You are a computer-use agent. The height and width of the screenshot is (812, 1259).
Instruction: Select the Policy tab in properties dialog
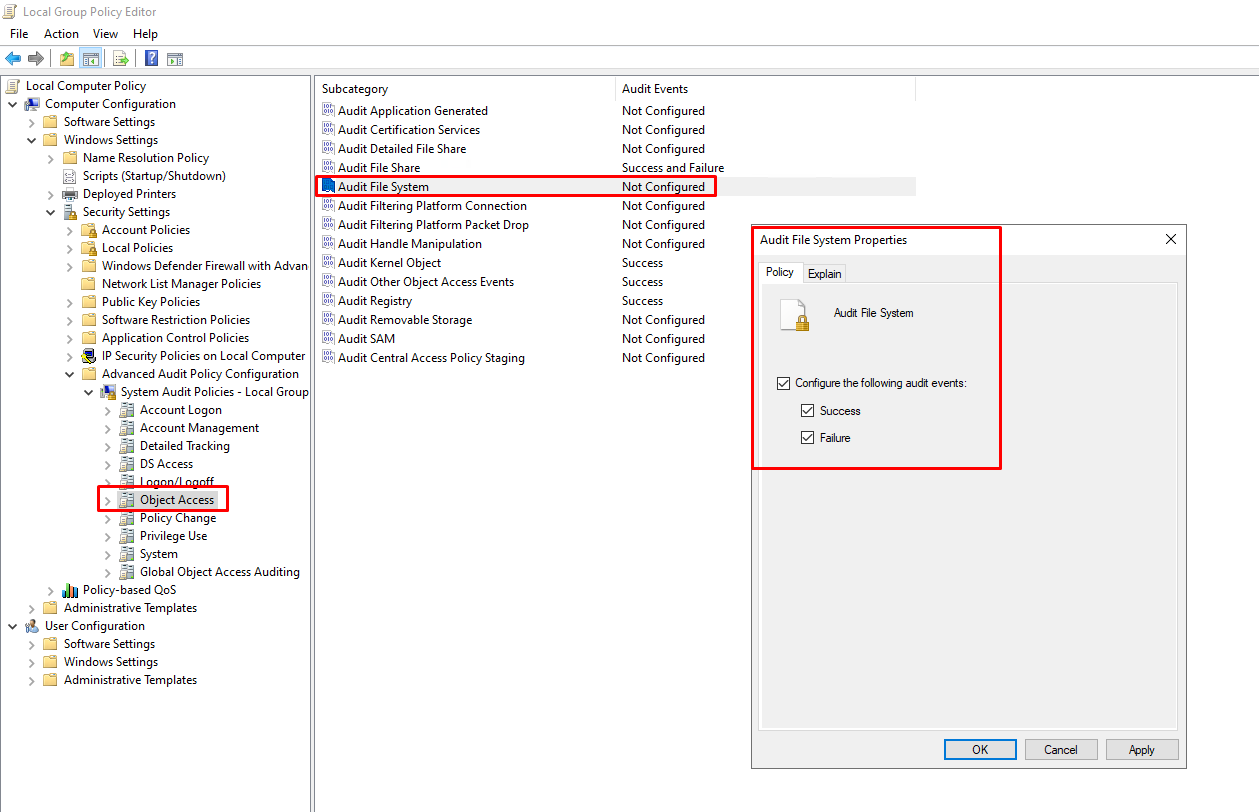[780, 272]
